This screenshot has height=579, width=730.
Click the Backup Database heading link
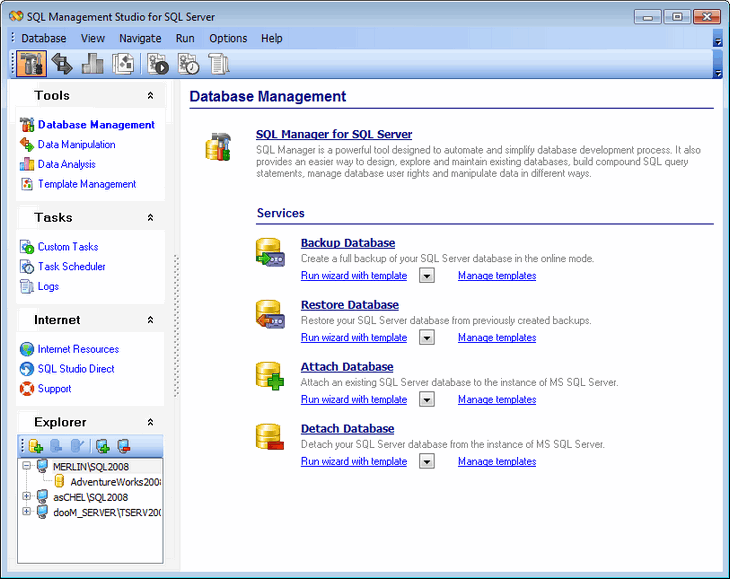tap(348, 243)
